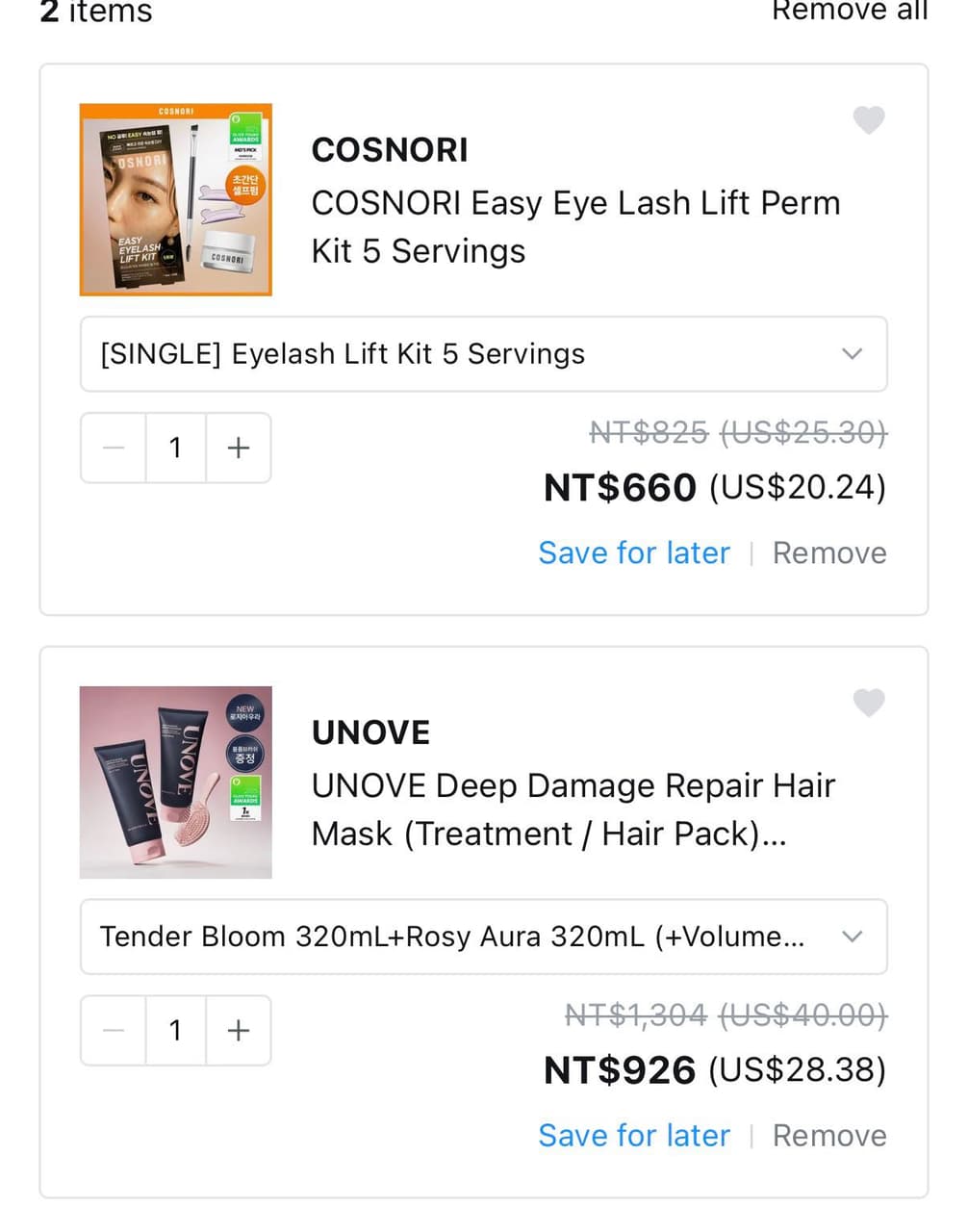Toggle wishlist heart for UNOVE hair mask
This screenshot has height=1232, width=968.
tap(869, 703)
